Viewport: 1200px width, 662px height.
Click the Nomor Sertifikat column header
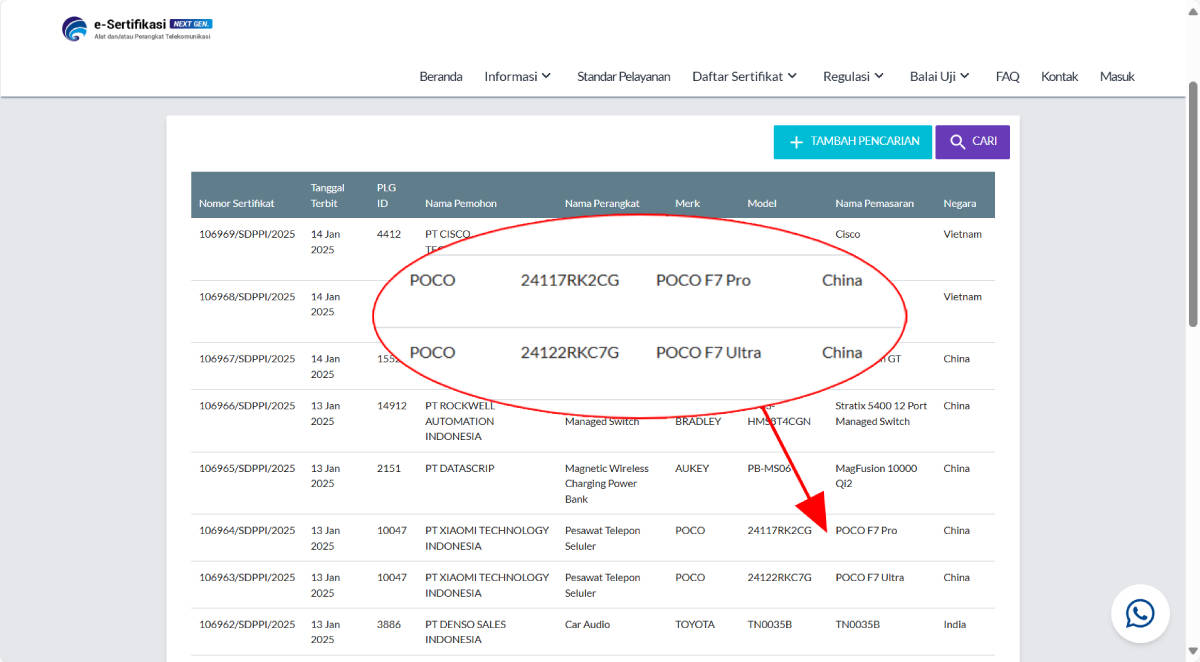[237, 203]
